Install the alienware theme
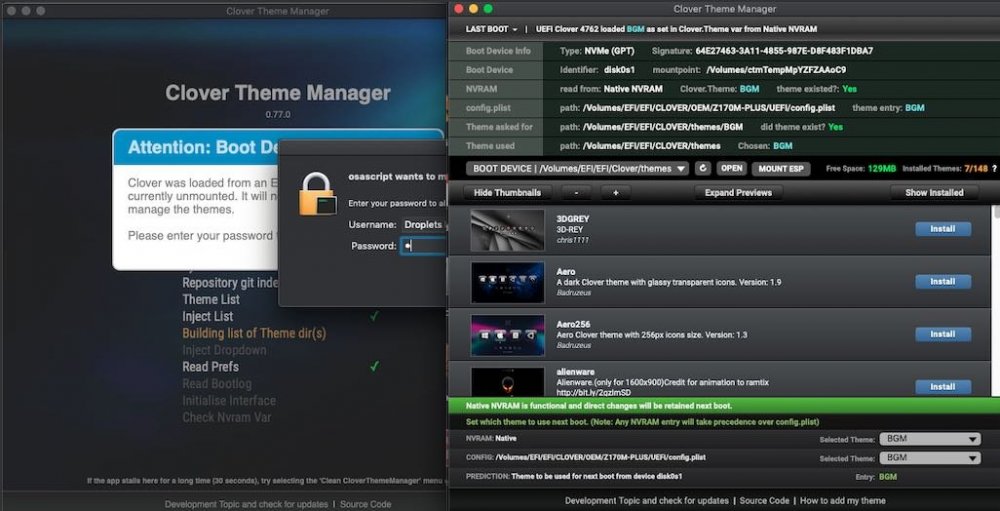This screenshot has height=511, width=1000. pos(943,387)
